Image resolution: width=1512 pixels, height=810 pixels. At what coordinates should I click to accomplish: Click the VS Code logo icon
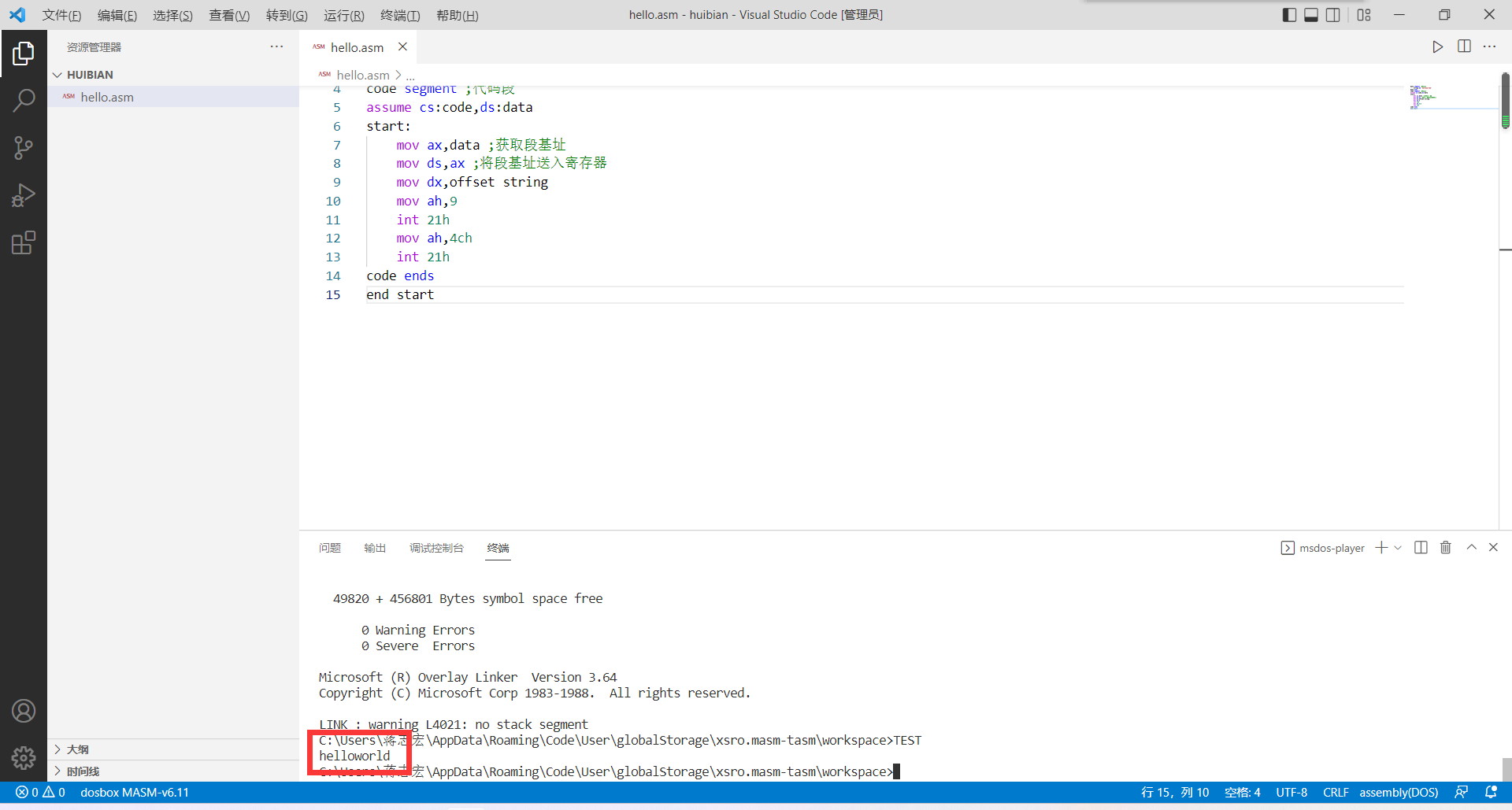tap(17, 15)
